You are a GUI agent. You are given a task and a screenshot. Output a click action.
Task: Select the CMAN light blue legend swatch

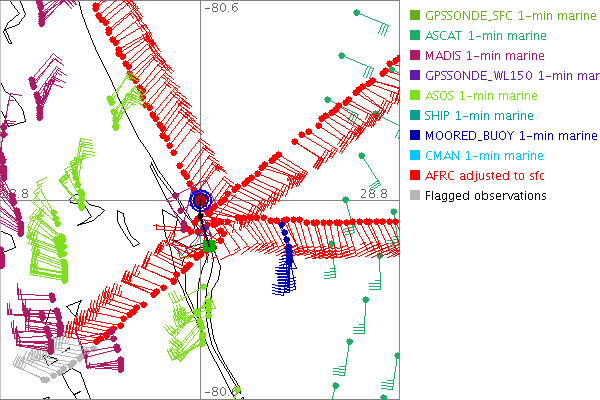coord(415,155)
